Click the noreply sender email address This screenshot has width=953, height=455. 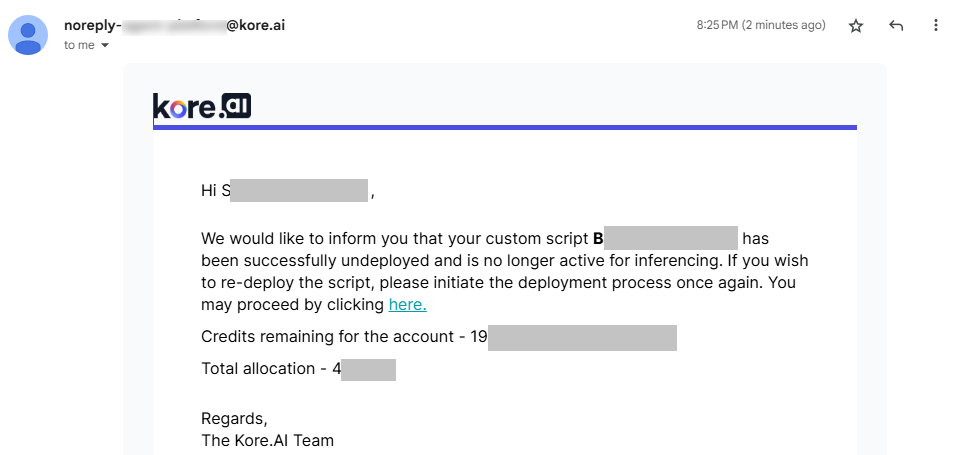click(174, 25)
